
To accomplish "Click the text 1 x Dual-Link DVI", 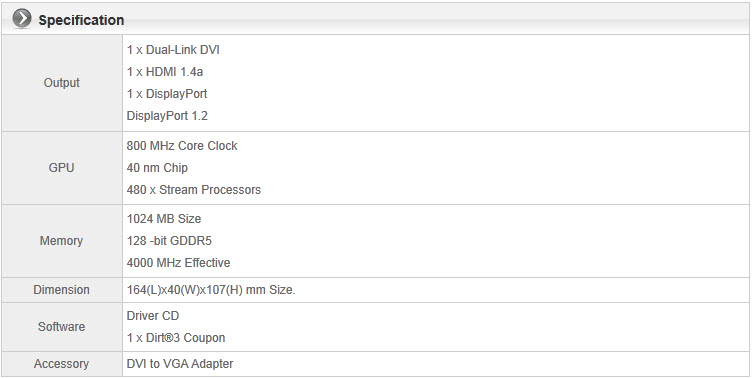I will pos(173,50).
